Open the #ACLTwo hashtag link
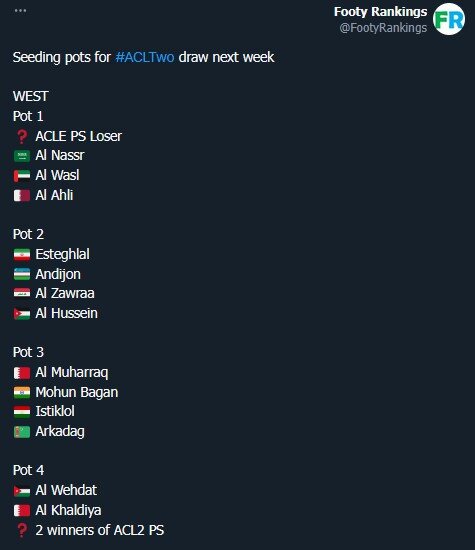This screenshot has height=550, width=475. pyautogui.click(x=145, y=57)
